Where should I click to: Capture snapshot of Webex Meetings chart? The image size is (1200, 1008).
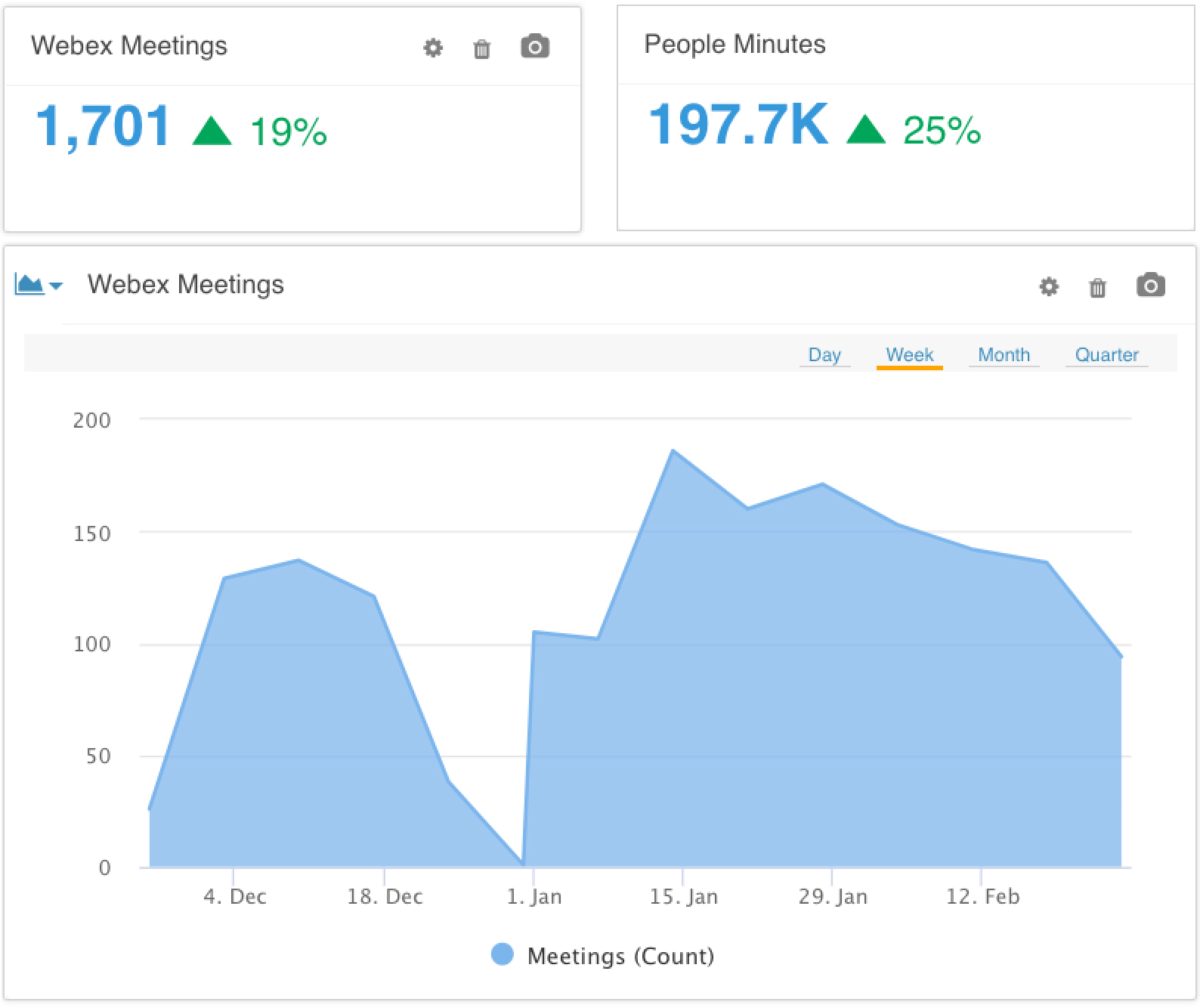pos(1151,285)
